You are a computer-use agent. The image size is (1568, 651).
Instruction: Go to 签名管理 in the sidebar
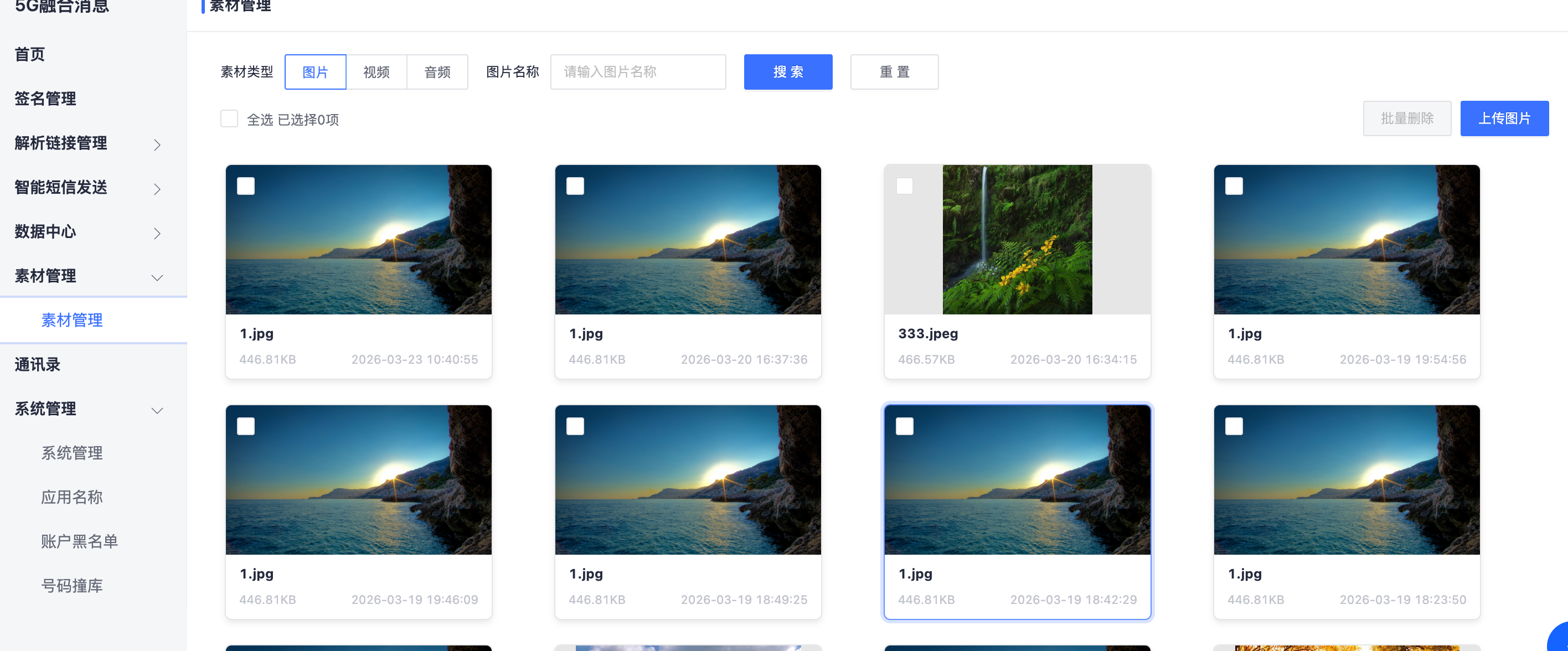[45, 99]
